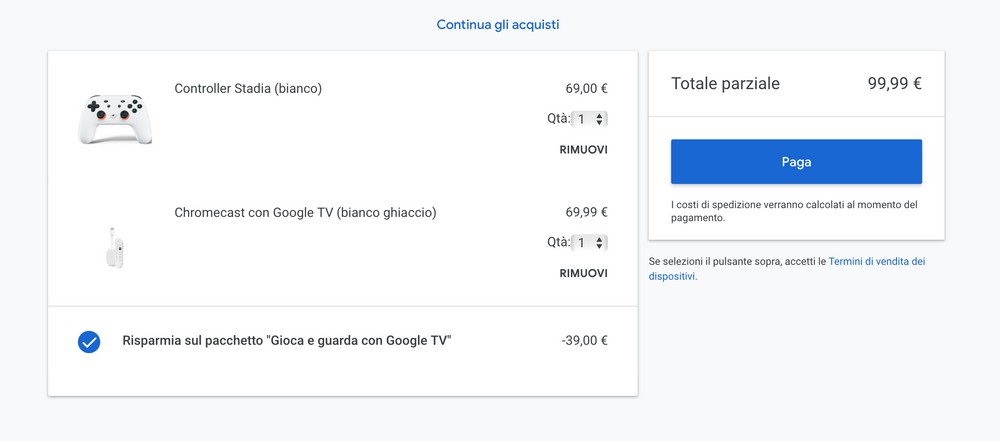Open Termini di vendita dei dispositivi link
The width and height of the screenshot is (1000, 444).
tap(786, 269)
